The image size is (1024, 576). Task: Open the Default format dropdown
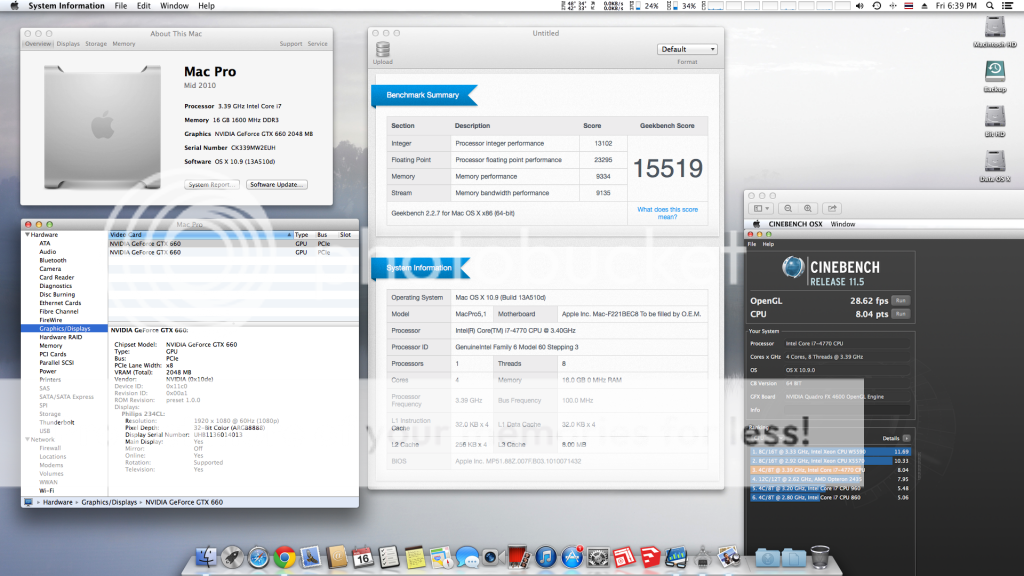tap(687, 49)
